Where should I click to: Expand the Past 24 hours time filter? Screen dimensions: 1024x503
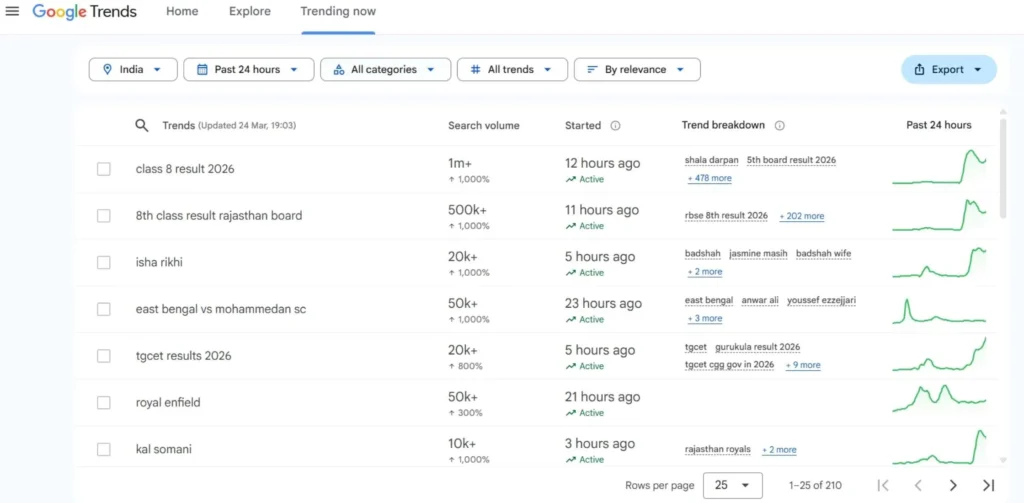tap(248, 70)
